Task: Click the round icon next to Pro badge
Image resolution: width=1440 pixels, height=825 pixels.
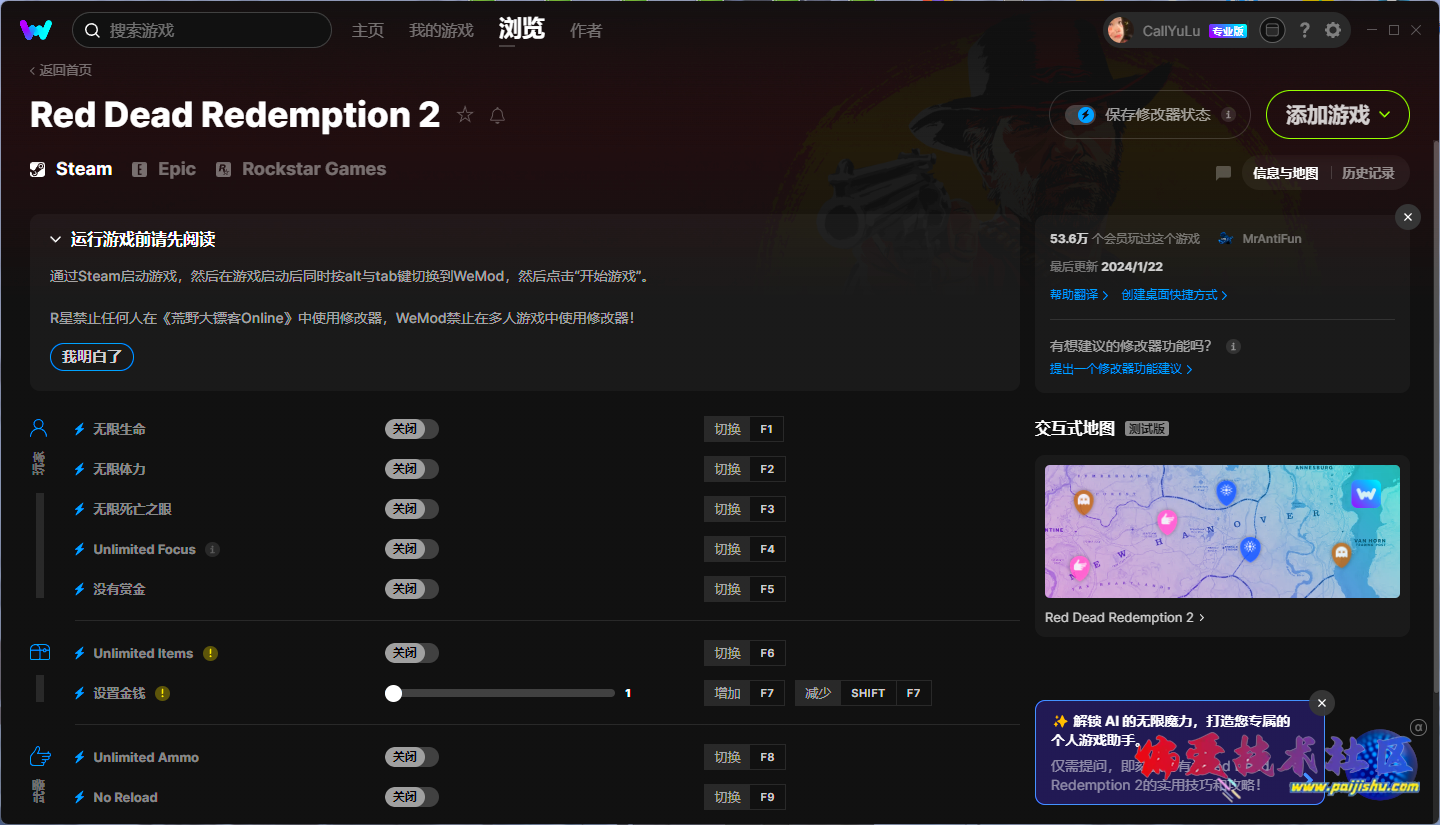Action: tap(1271, 30)
